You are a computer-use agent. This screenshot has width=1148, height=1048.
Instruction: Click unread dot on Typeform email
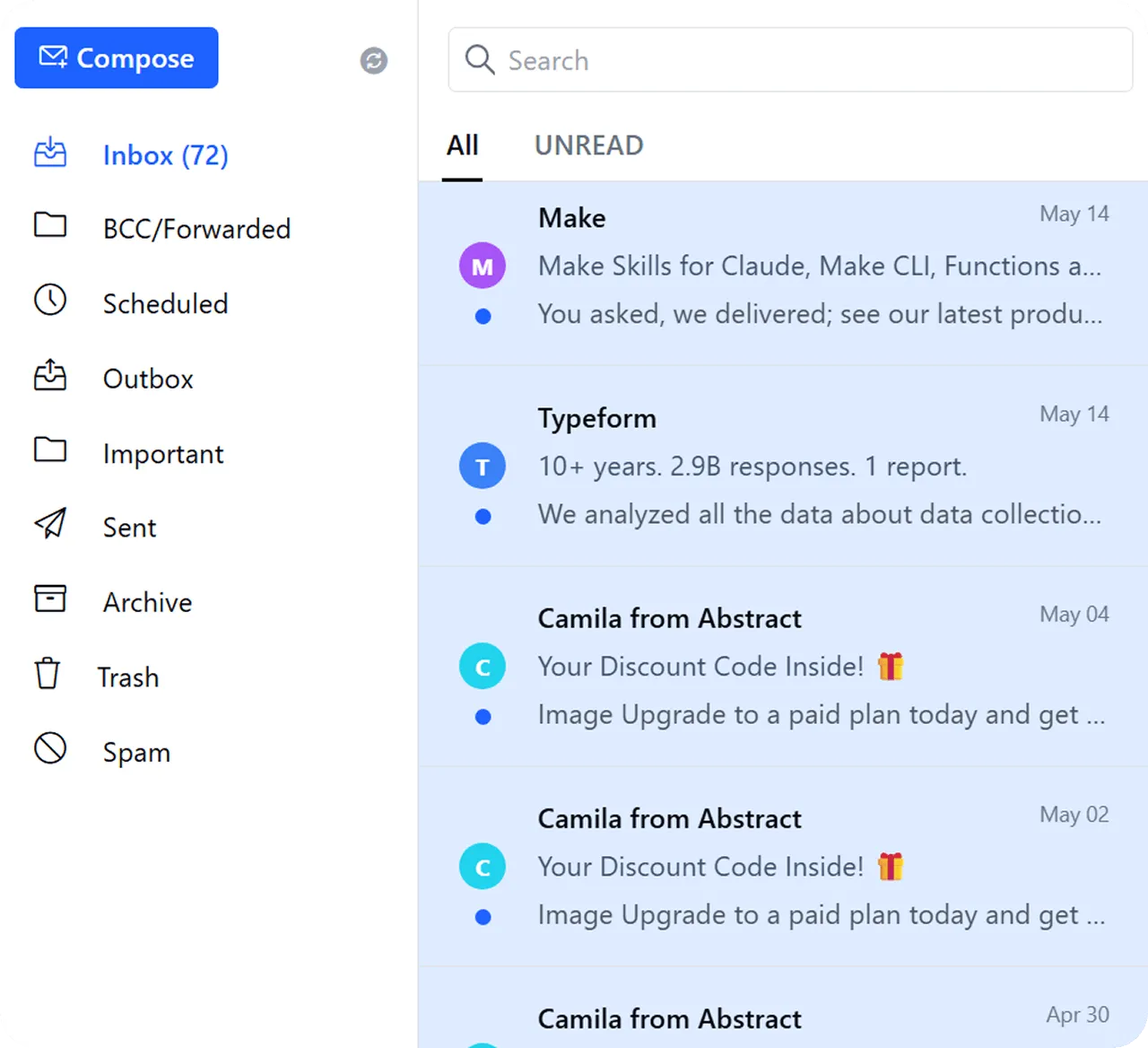[x=483, y=516]
